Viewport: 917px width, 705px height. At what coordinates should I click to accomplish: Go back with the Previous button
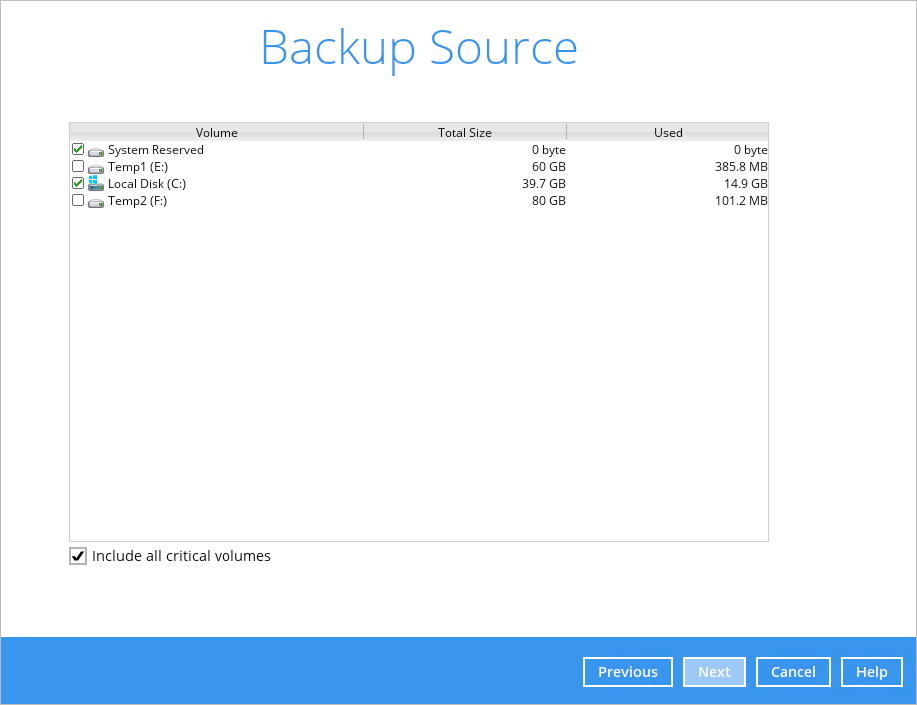(x=628, y=672)
